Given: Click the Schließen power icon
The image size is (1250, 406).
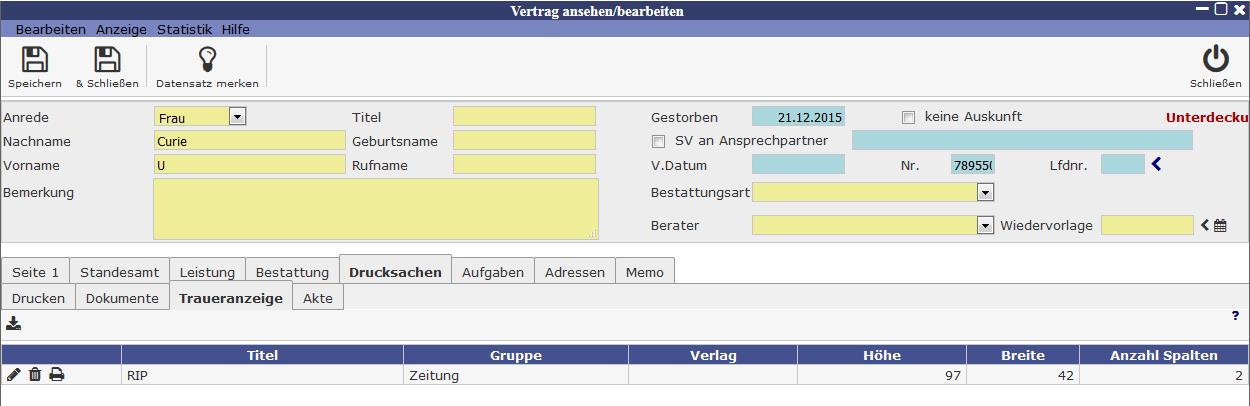Looking at the screenshot, I should [1215, 60].
